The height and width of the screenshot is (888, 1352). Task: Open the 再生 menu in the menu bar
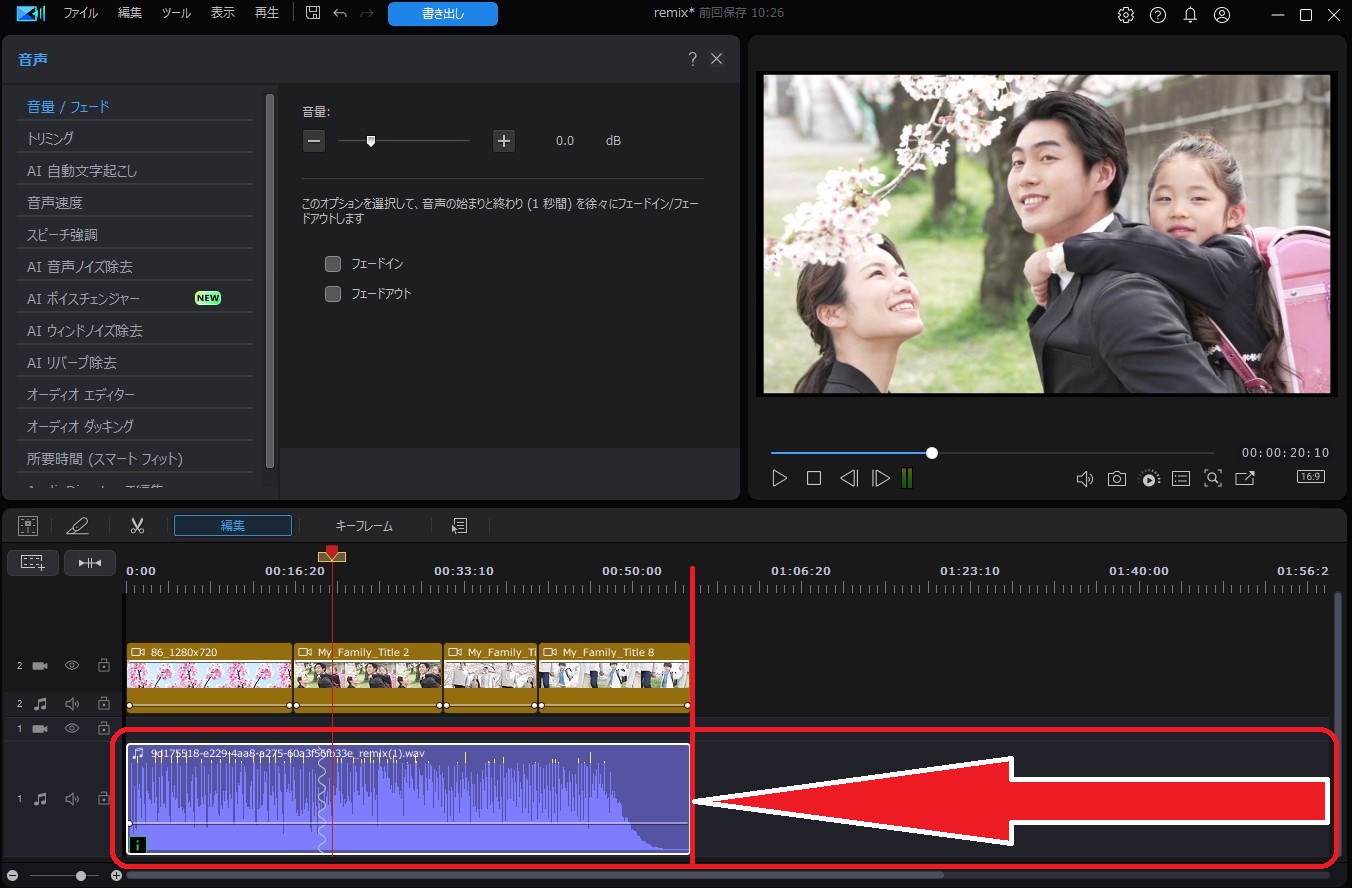(266, 13)
